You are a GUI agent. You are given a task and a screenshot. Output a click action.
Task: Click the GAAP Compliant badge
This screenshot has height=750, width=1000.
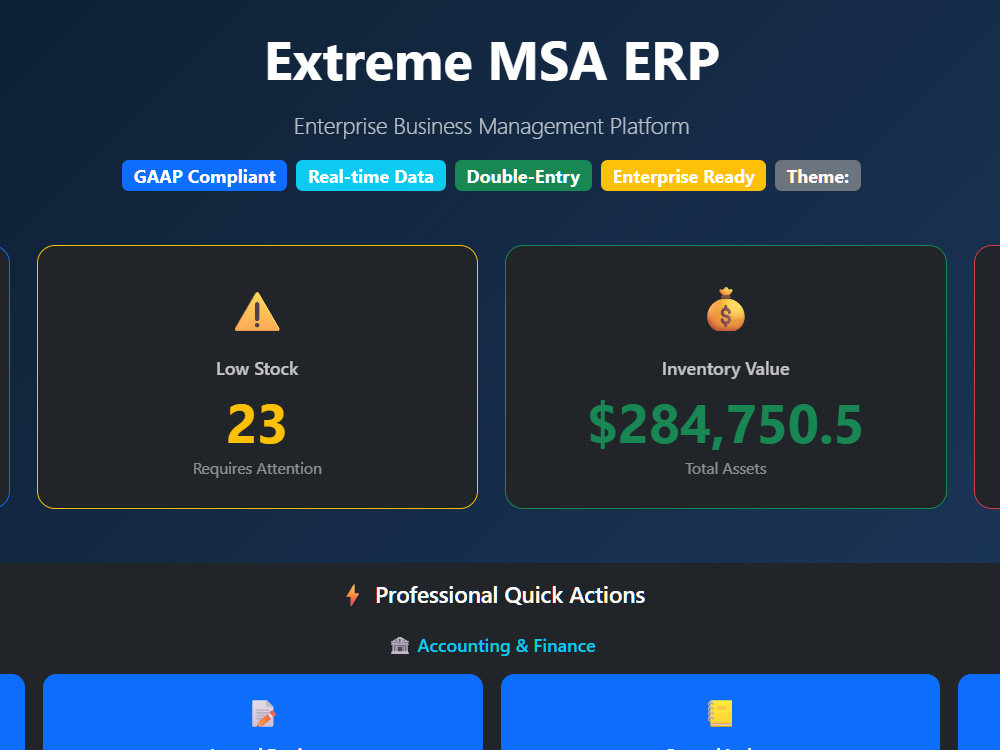tap(204, 176)
